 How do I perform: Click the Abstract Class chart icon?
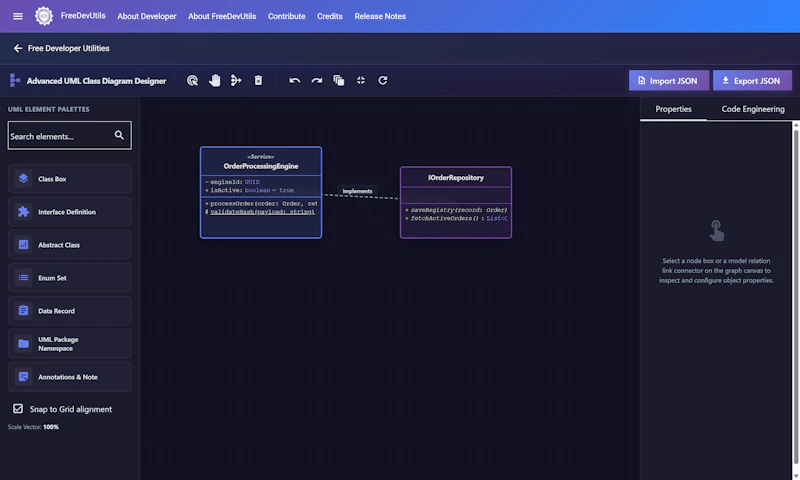23,245
